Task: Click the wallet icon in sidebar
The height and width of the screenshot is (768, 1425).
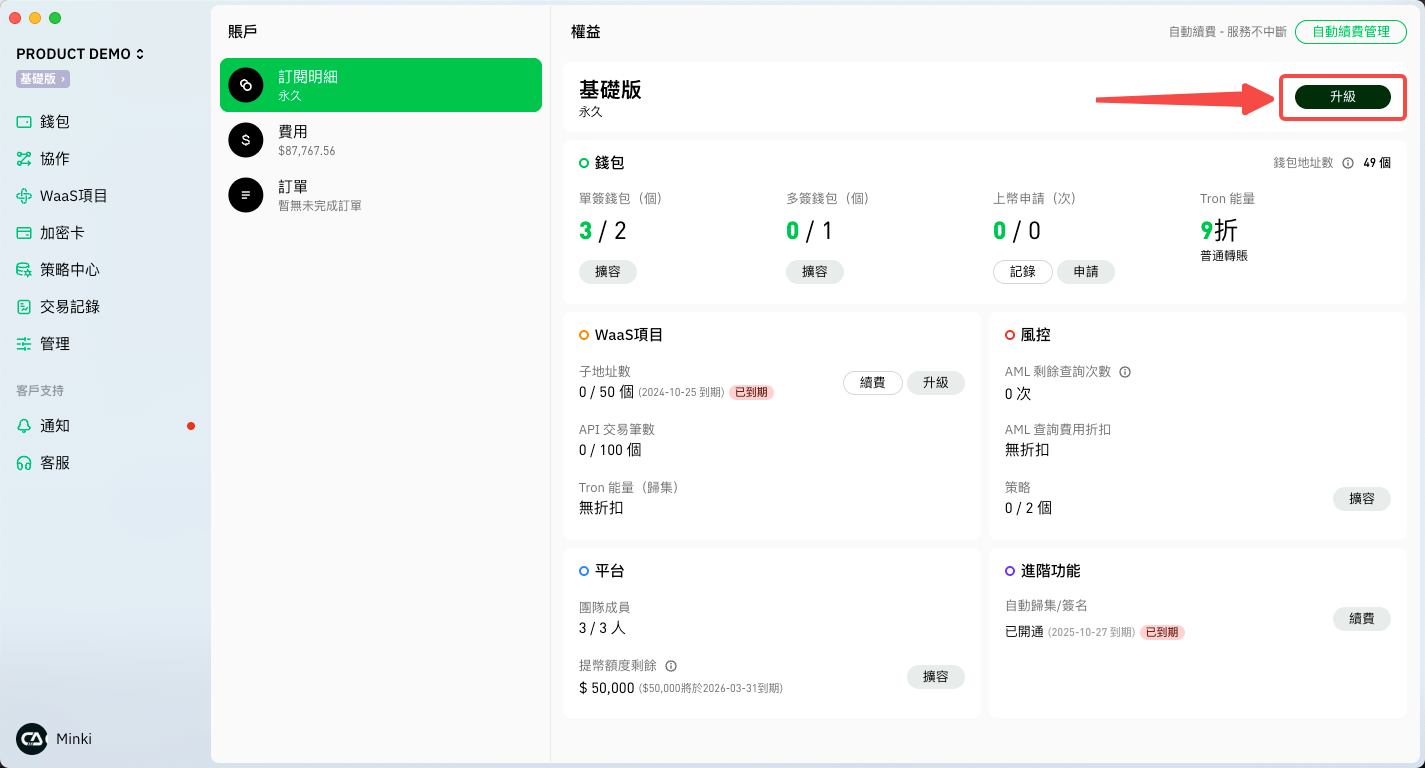Action: pos(24,122)
